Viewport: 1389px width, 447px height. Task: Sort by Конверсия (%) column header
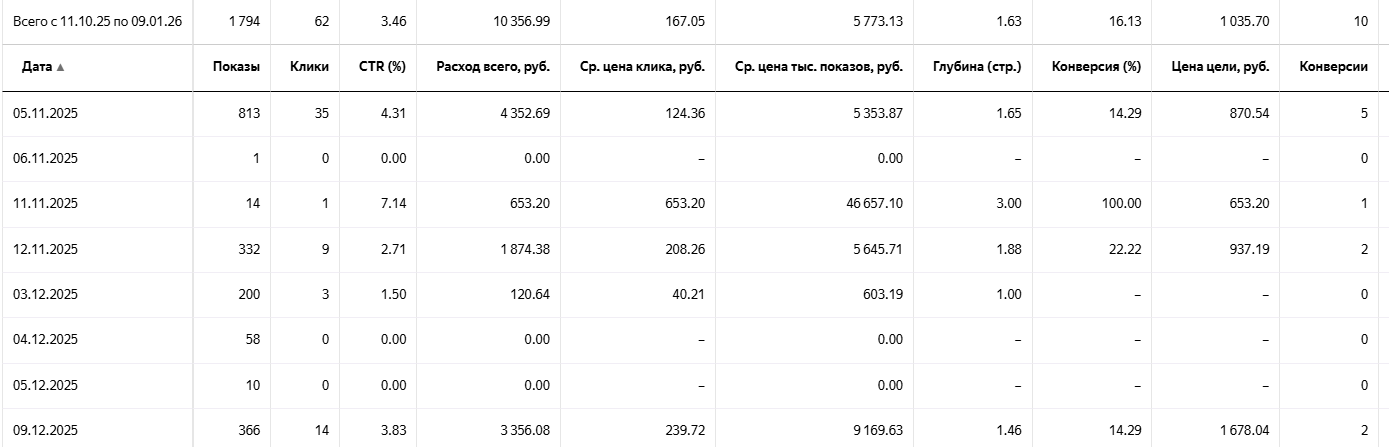1097,67
